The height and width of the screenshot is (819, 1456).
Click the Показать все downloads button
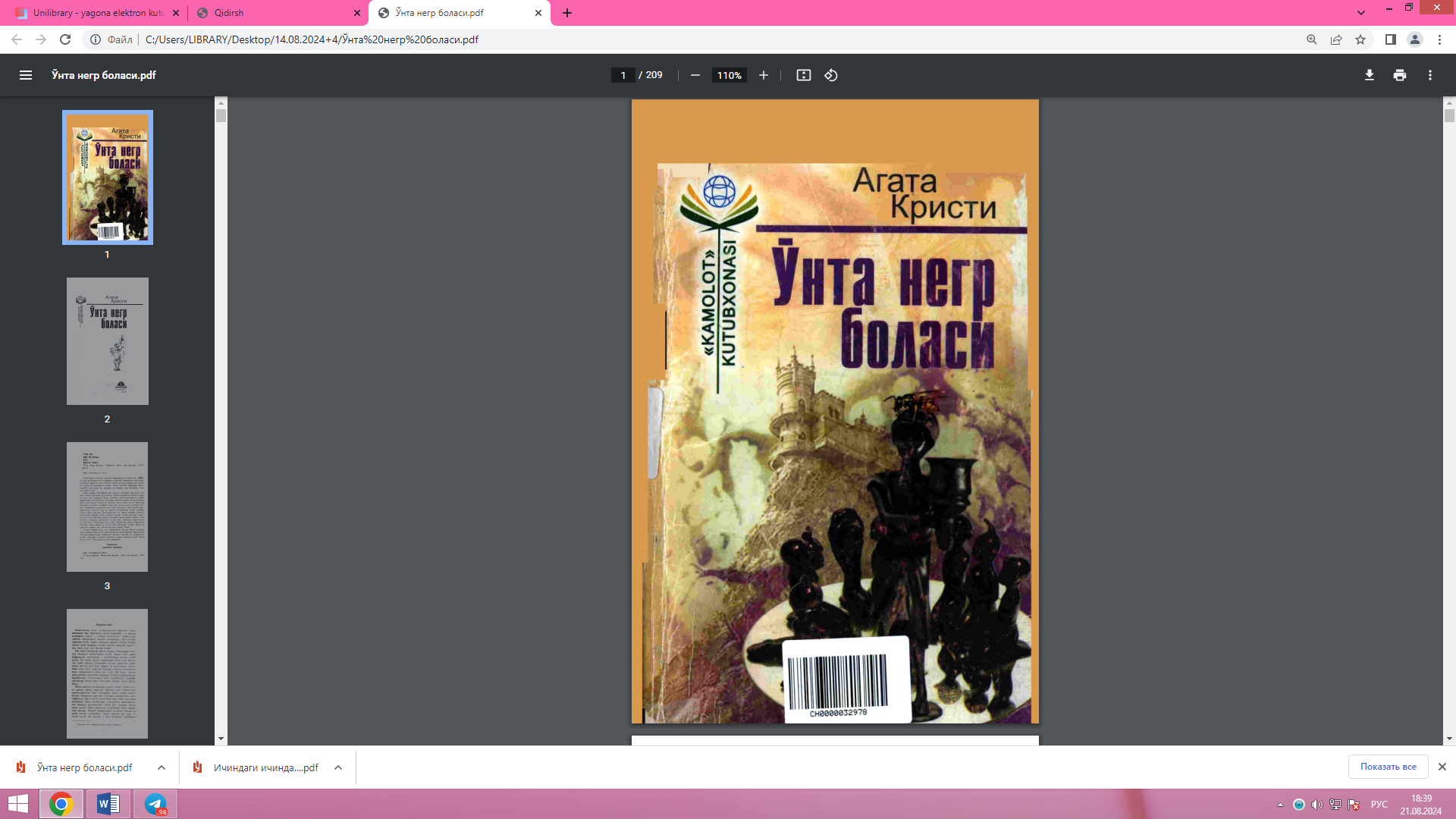1389,767
